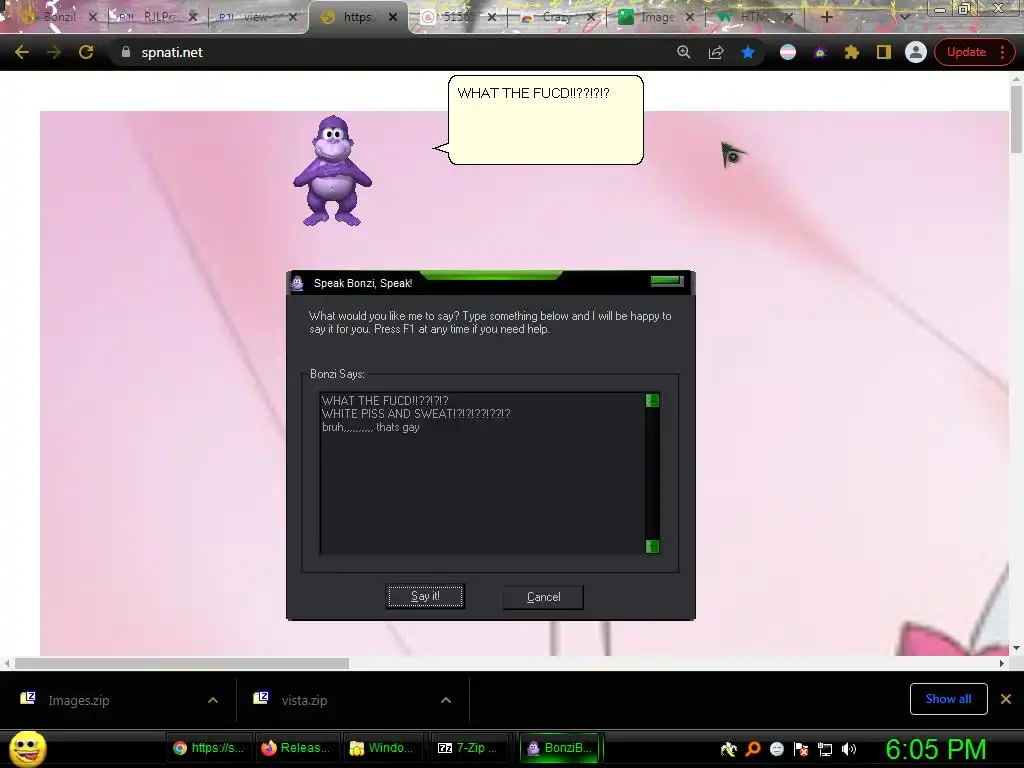
Task: Expand the tab search dropdown arrow
Action: 904,17
